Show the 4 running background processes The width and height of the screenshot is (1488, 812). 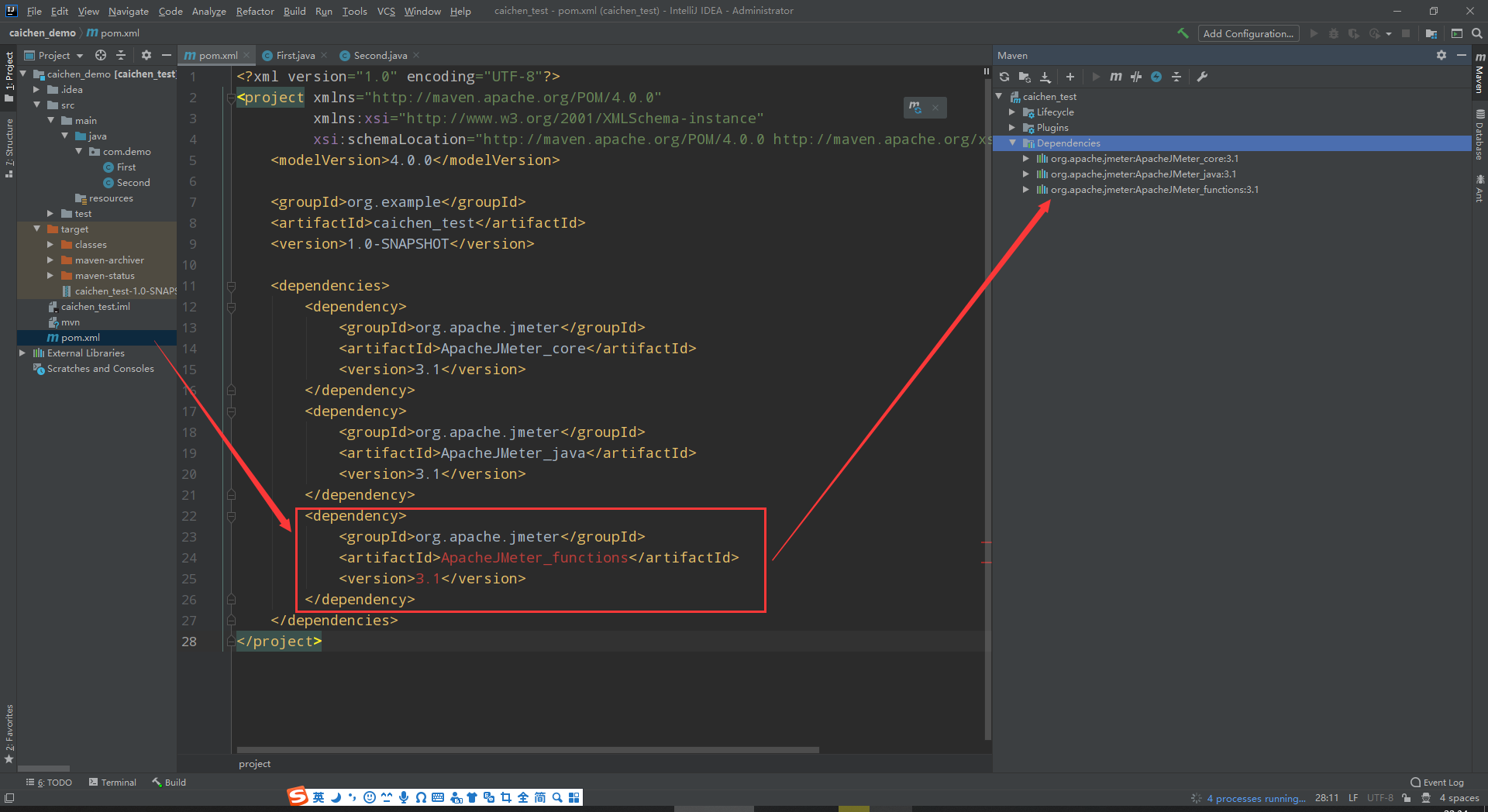point(1255,798)
